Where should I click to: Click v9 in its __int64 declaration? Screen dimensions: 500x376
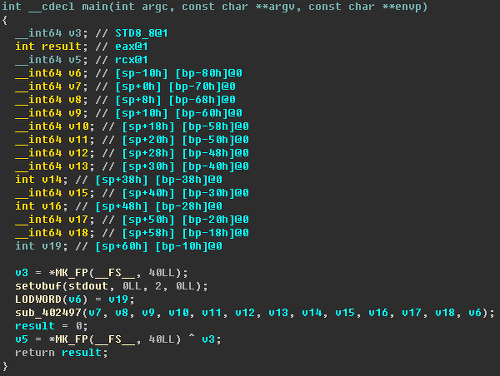(x=75, y=113)
